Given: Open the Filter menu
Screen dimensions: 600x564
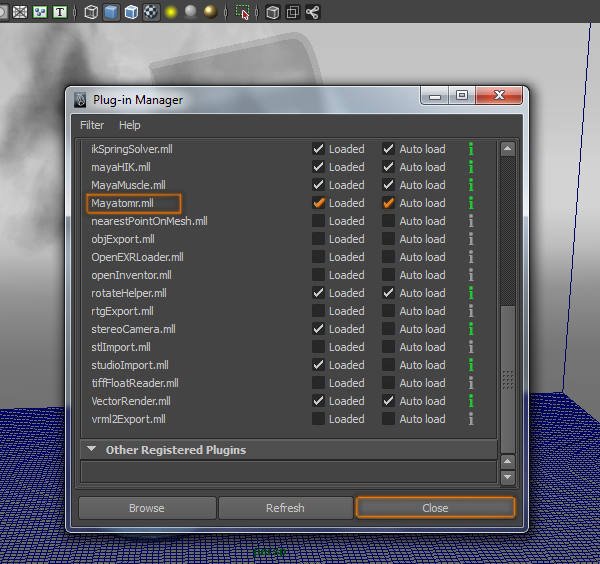Looking at the screenshot, I should [91, 125].
